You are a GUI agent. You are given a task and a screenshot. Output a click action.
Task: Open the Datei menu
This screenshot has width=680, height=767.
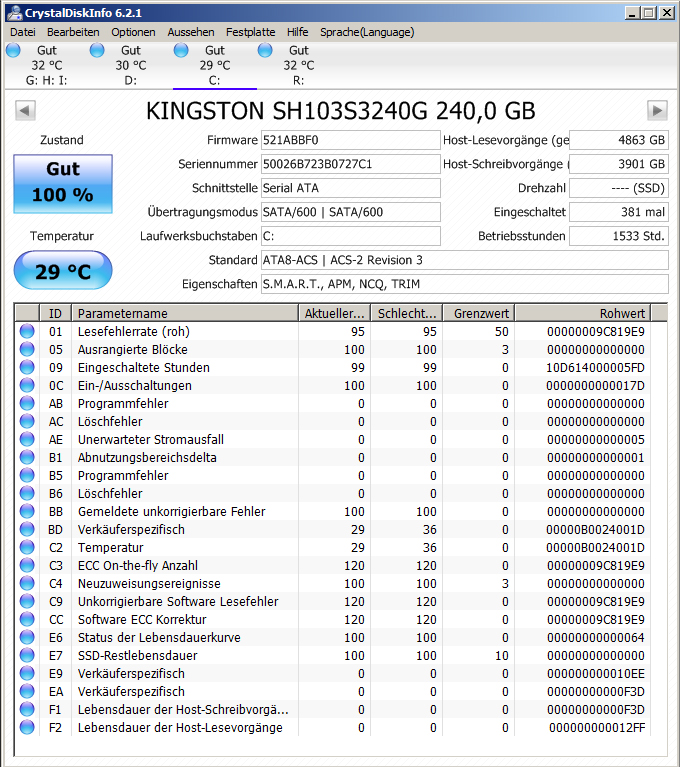(23, 32)
